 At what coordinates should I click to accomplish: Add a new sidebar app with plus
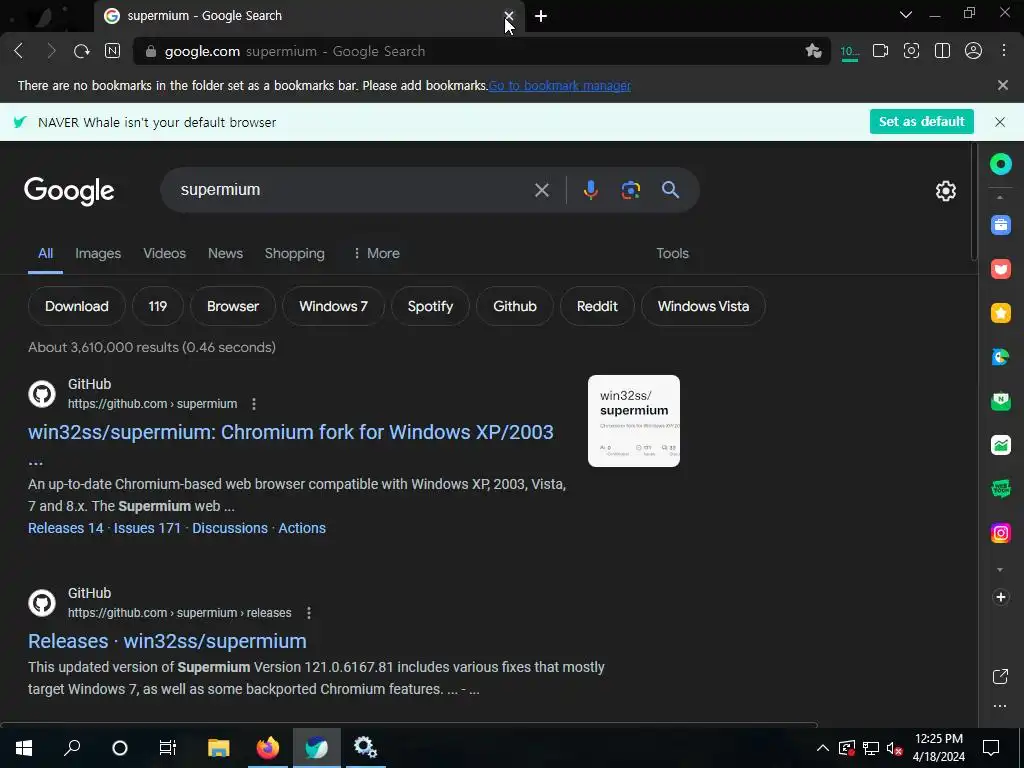click(1000, 597)
